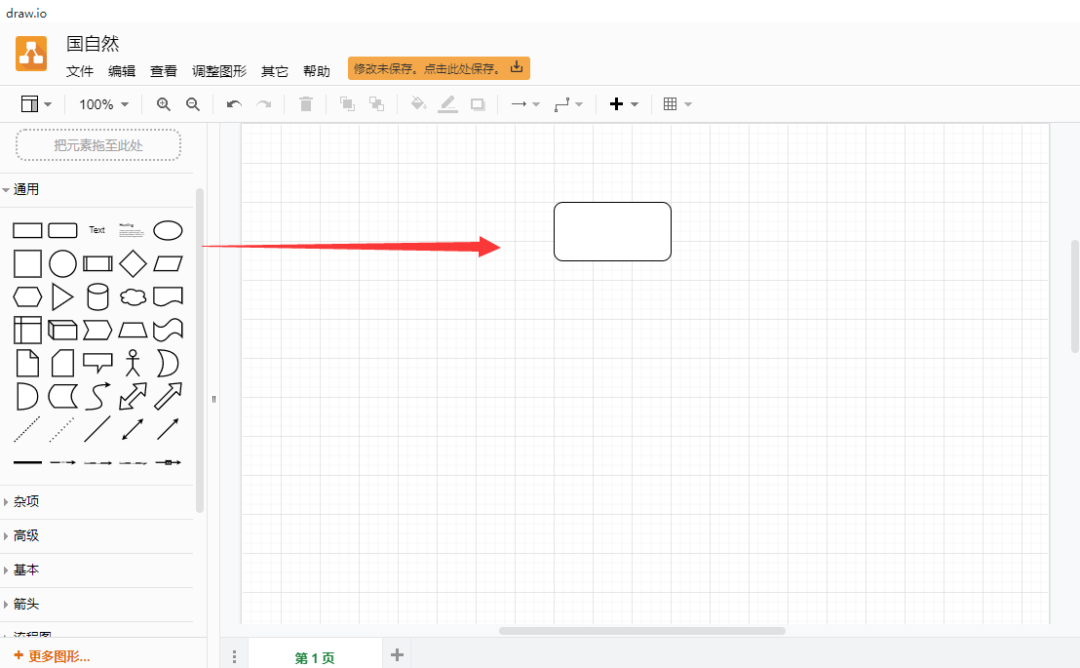Add a new page with plus button
The width and height of the screenshot is (1080, 668).
point(397,655)
